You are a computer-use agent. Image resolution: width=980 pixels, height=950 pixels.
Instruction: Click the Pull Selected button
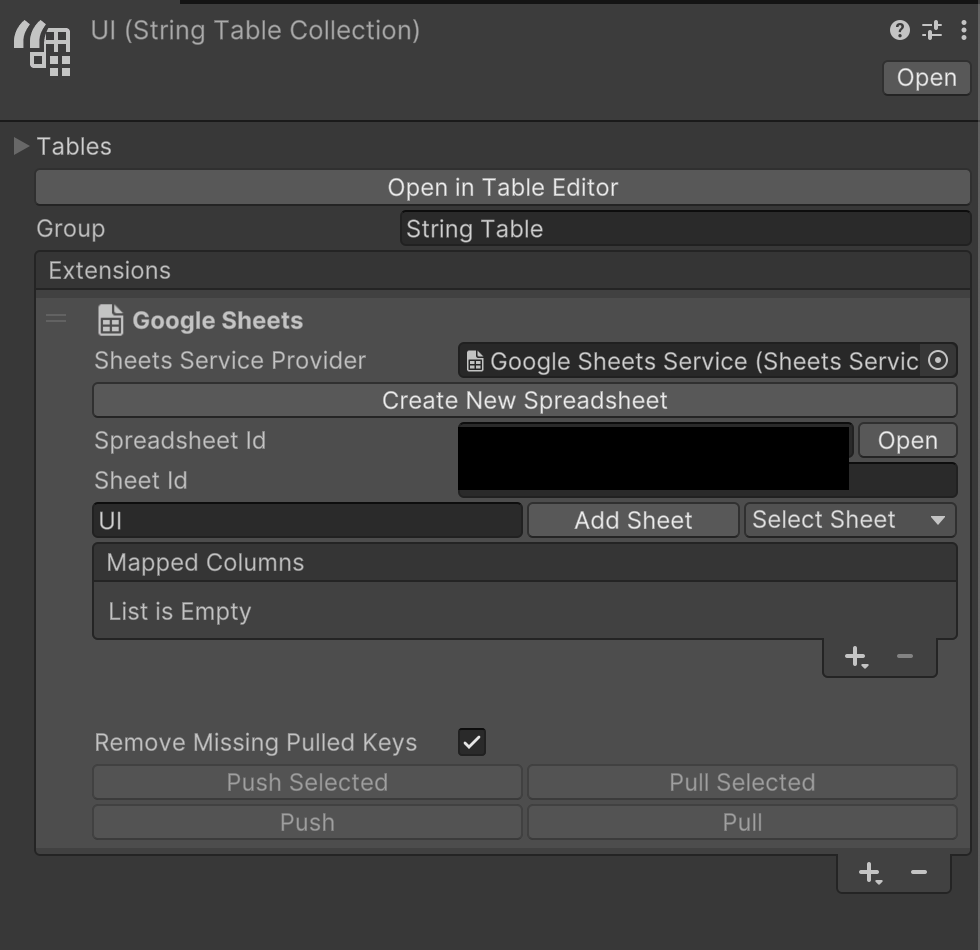[x=742, y=782]
